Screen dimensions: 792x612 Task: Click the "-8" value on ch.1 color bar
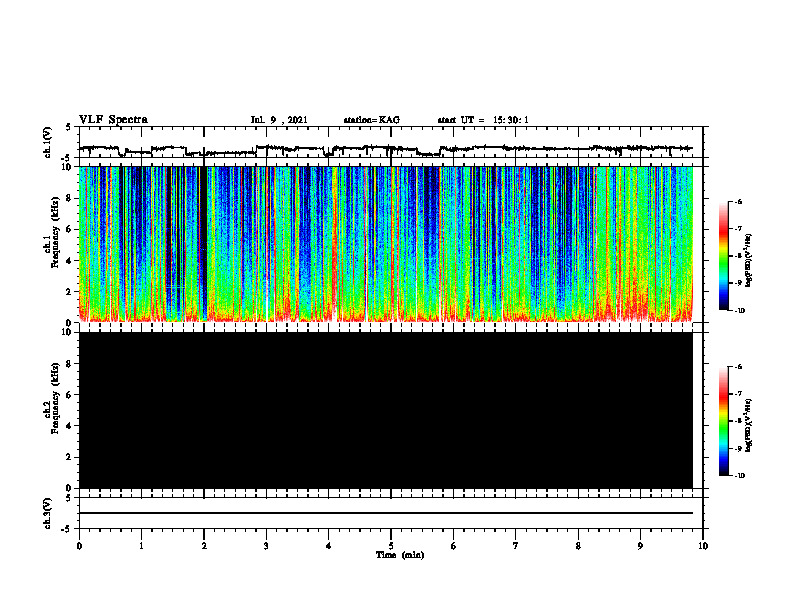click(738, 256)
